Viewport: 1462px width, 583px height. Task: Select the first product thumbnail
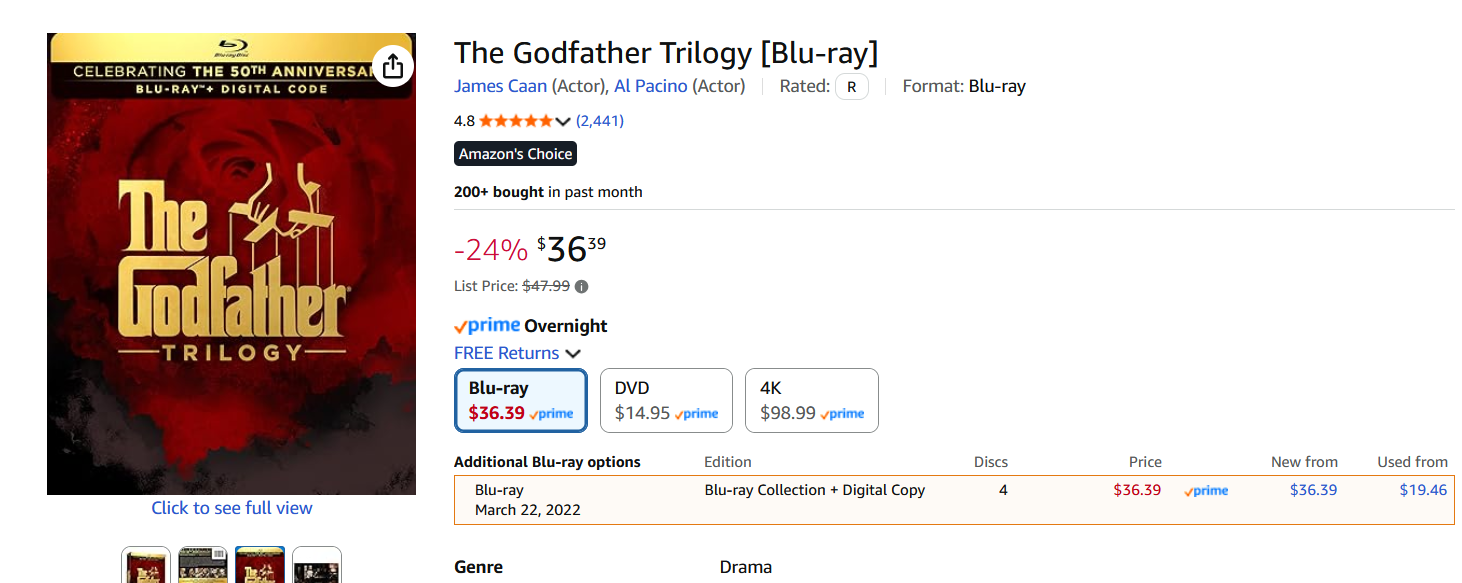146,565
